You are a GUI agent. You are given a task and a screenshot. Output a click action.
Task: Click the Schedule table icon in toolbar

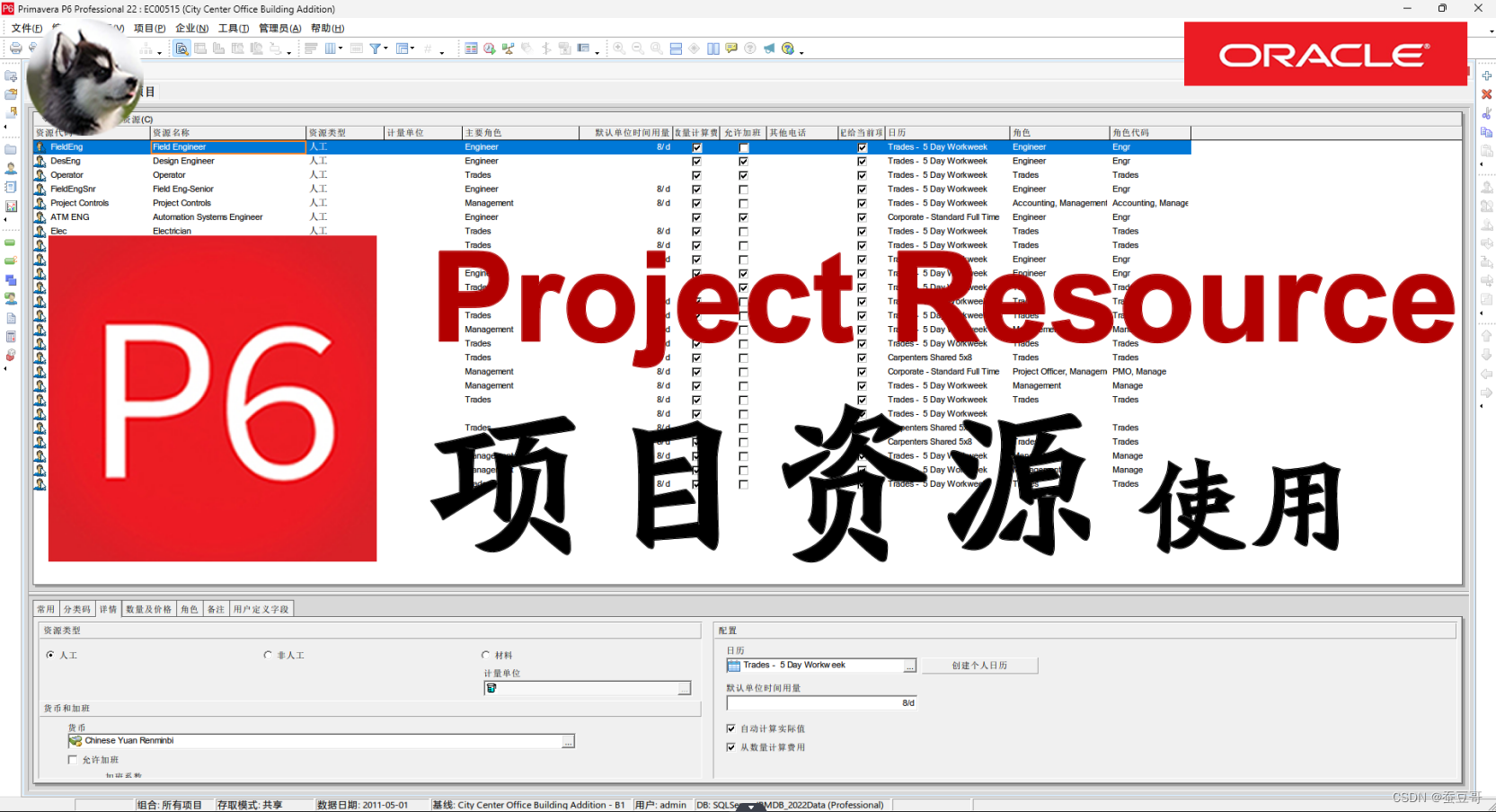pos(471,49)
